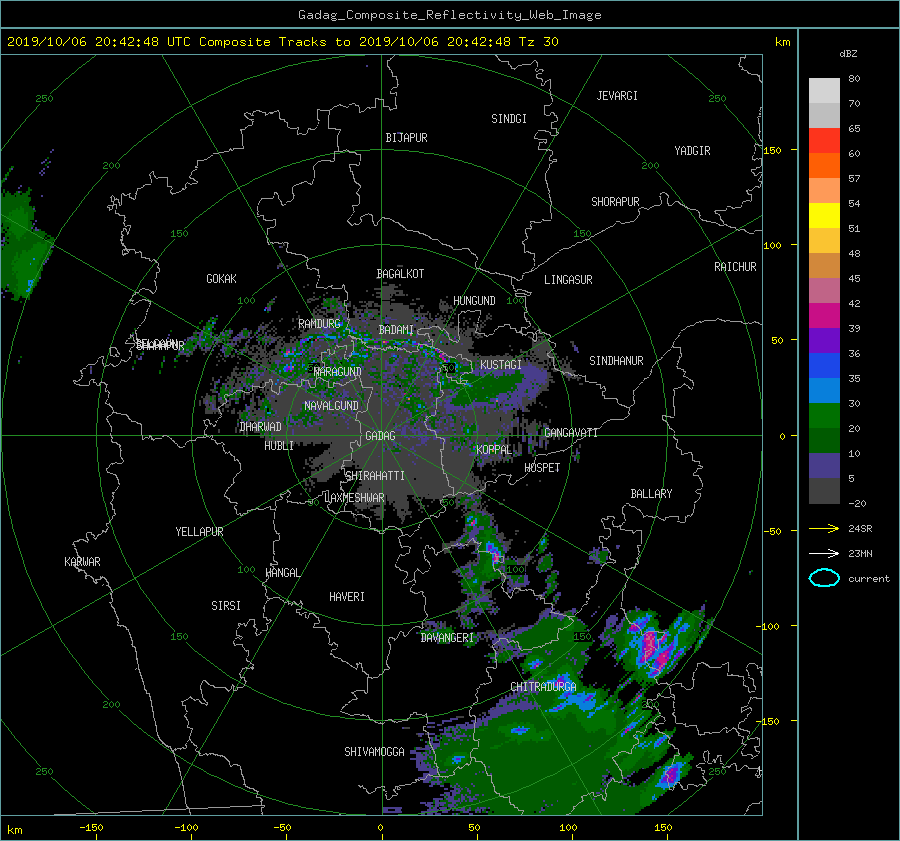
Task: Click the 'current' legend text
Action: [868, 579]
